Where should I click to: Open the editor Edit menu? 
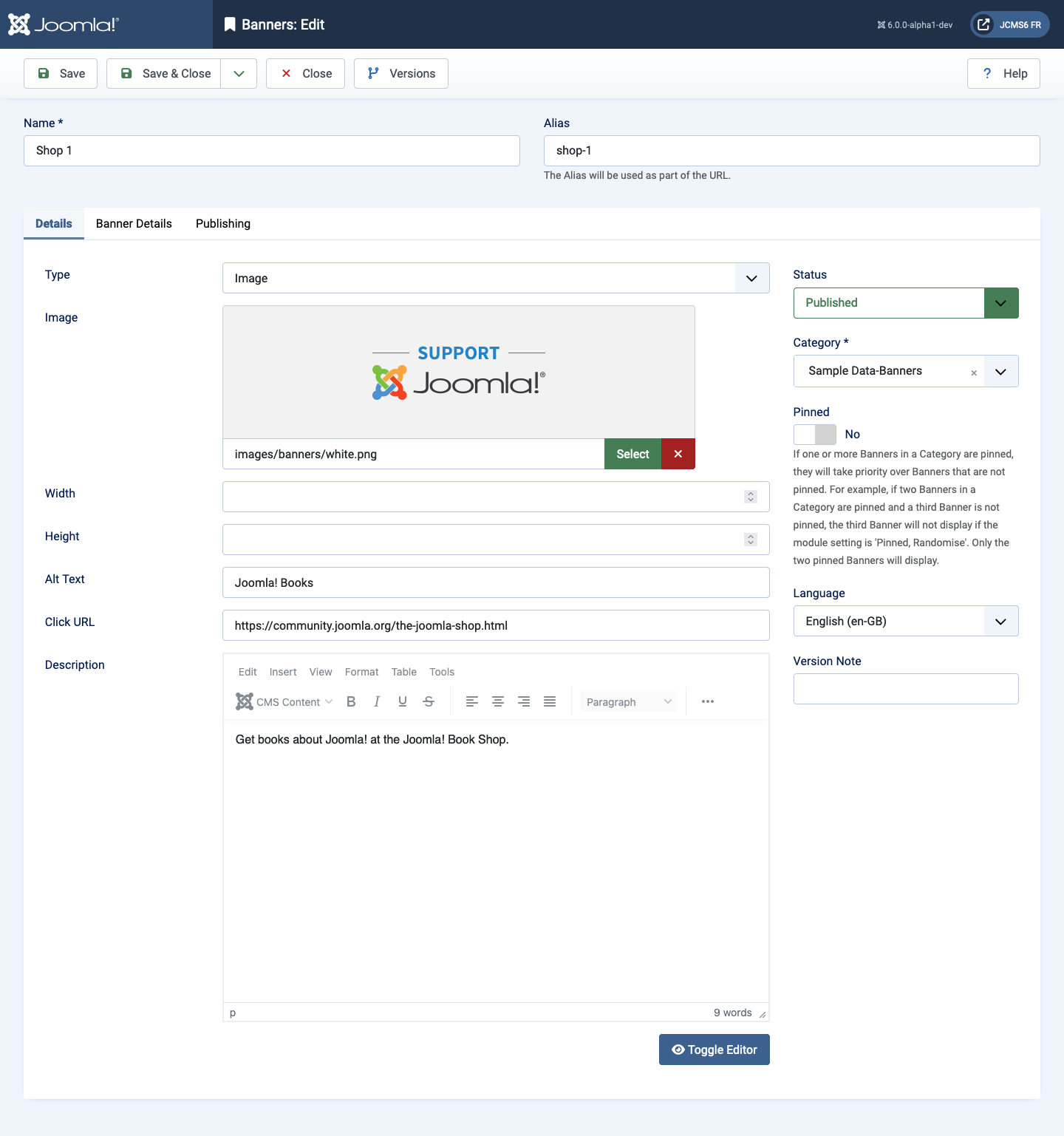(x=248, y=672)
